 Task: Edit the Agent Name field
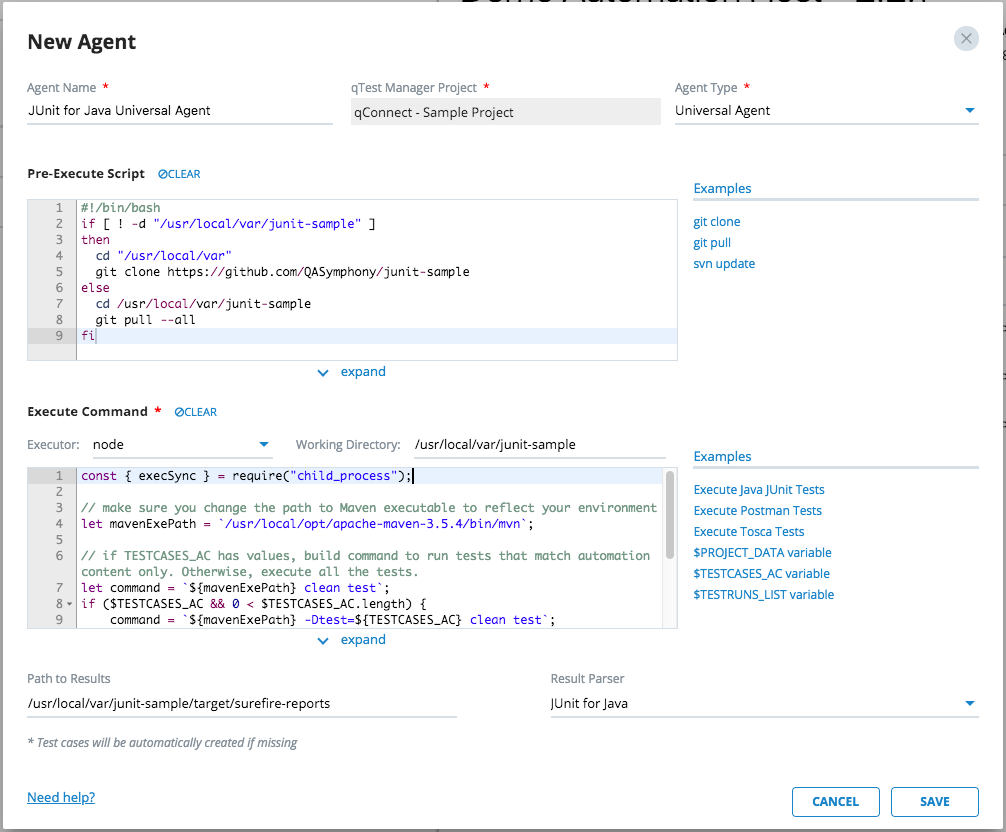coord(180,111)
